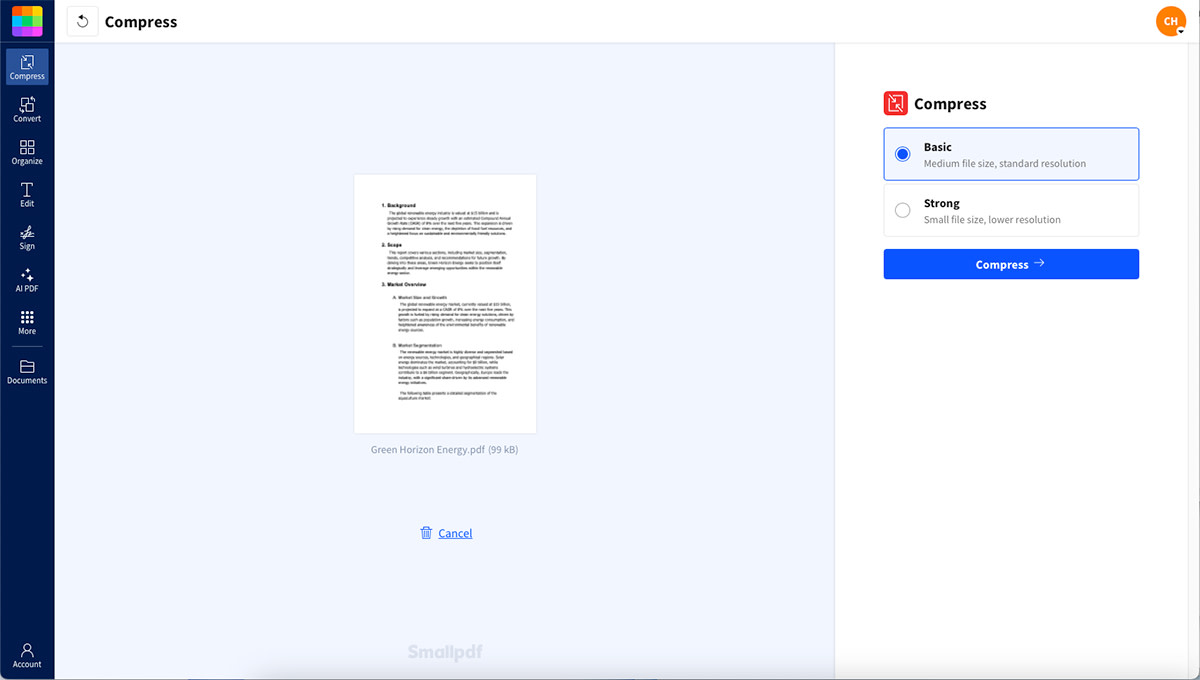
Task: Open the Smallpdf home via logo
Action: click(25, 20)
